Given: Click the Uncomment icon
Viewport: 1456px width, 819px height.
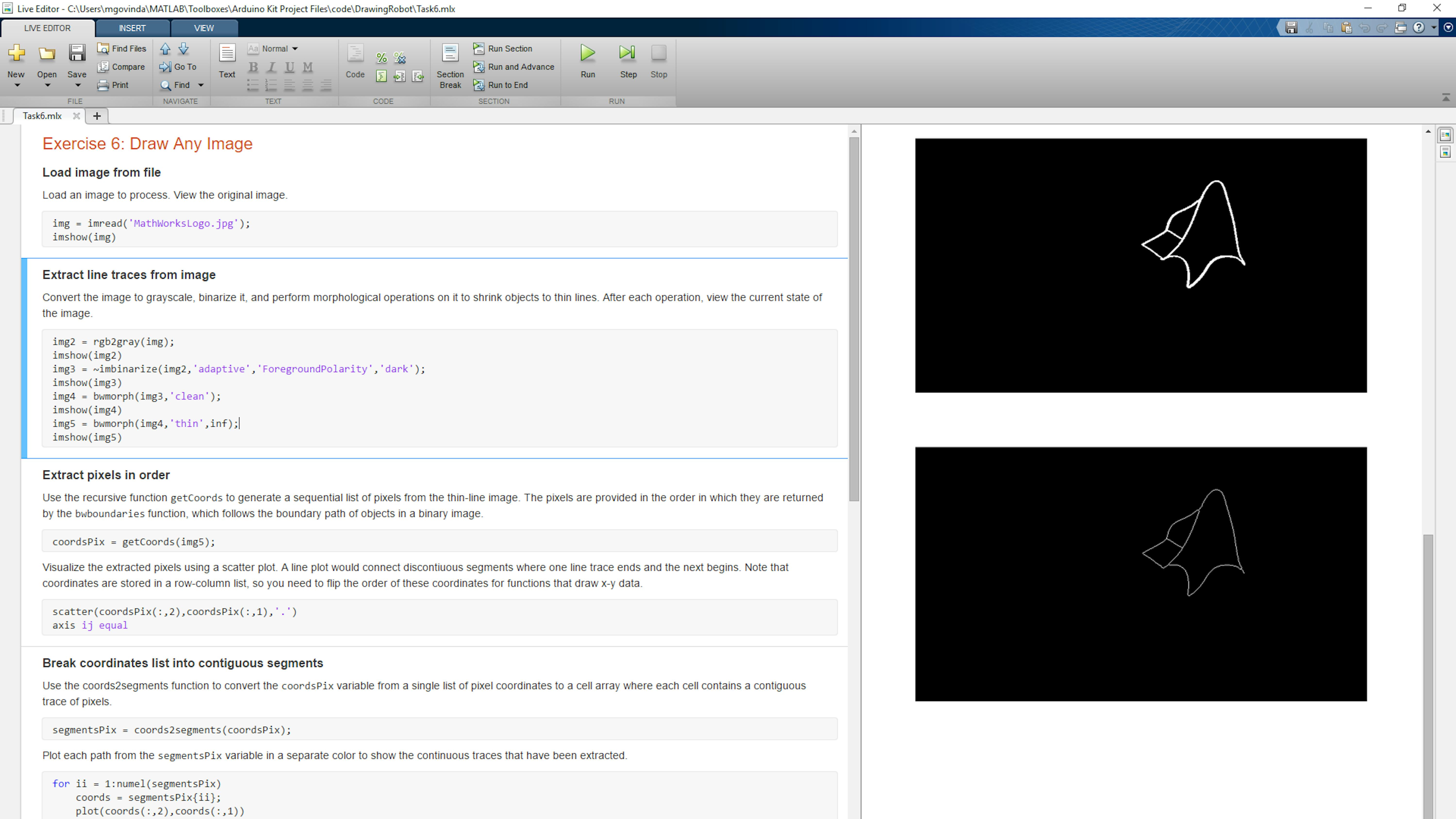Looking at the screenshot, I should click(x=400, y=58).
